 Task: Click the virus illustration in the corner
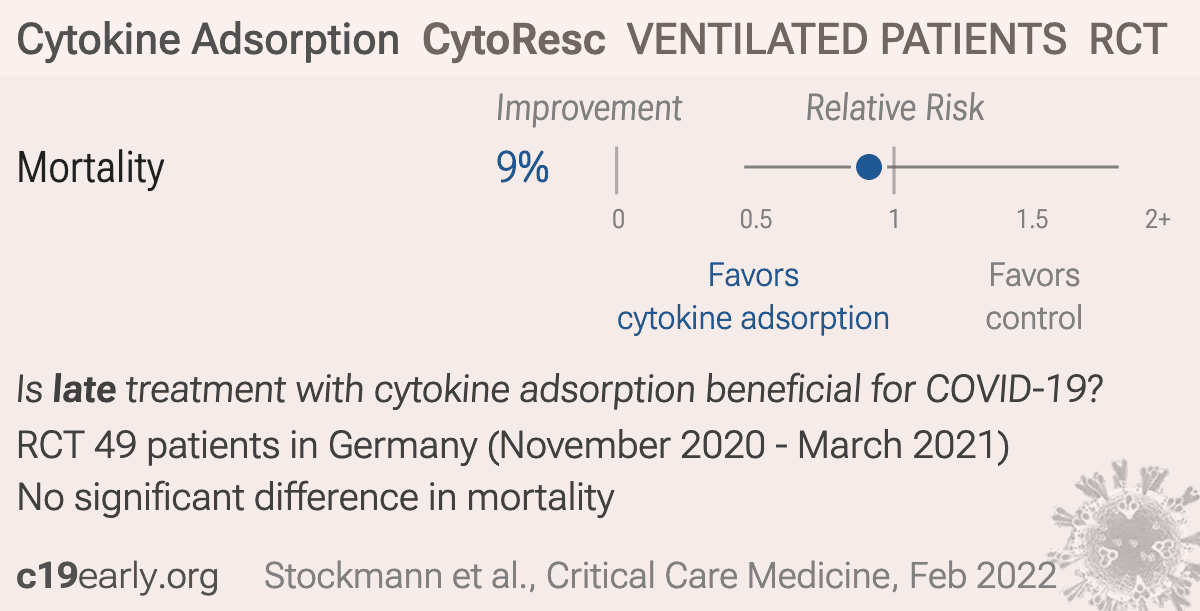pyautogui.click(x=1124, y=541)
